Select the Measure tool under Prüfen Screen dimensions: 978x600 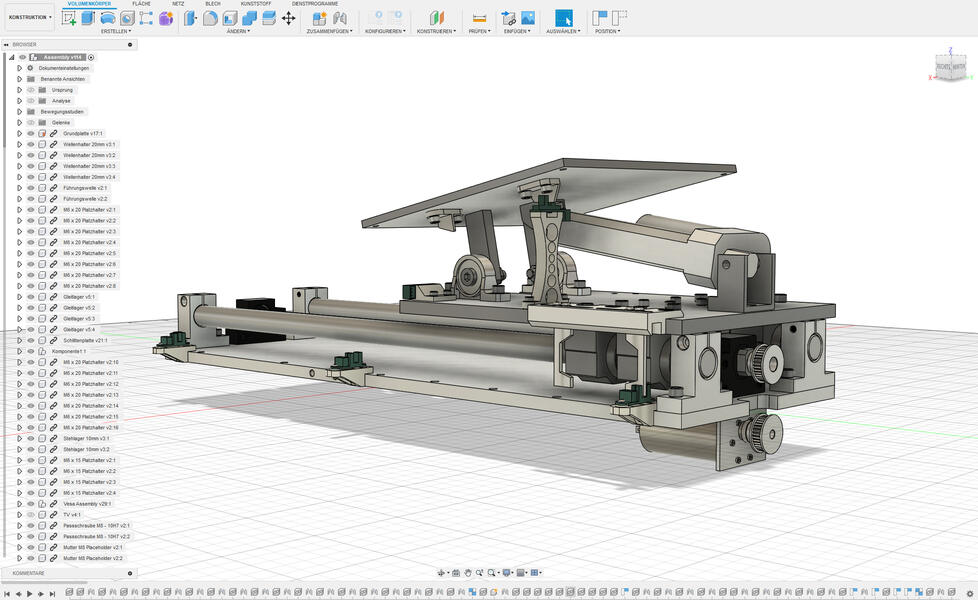point(479,18)
